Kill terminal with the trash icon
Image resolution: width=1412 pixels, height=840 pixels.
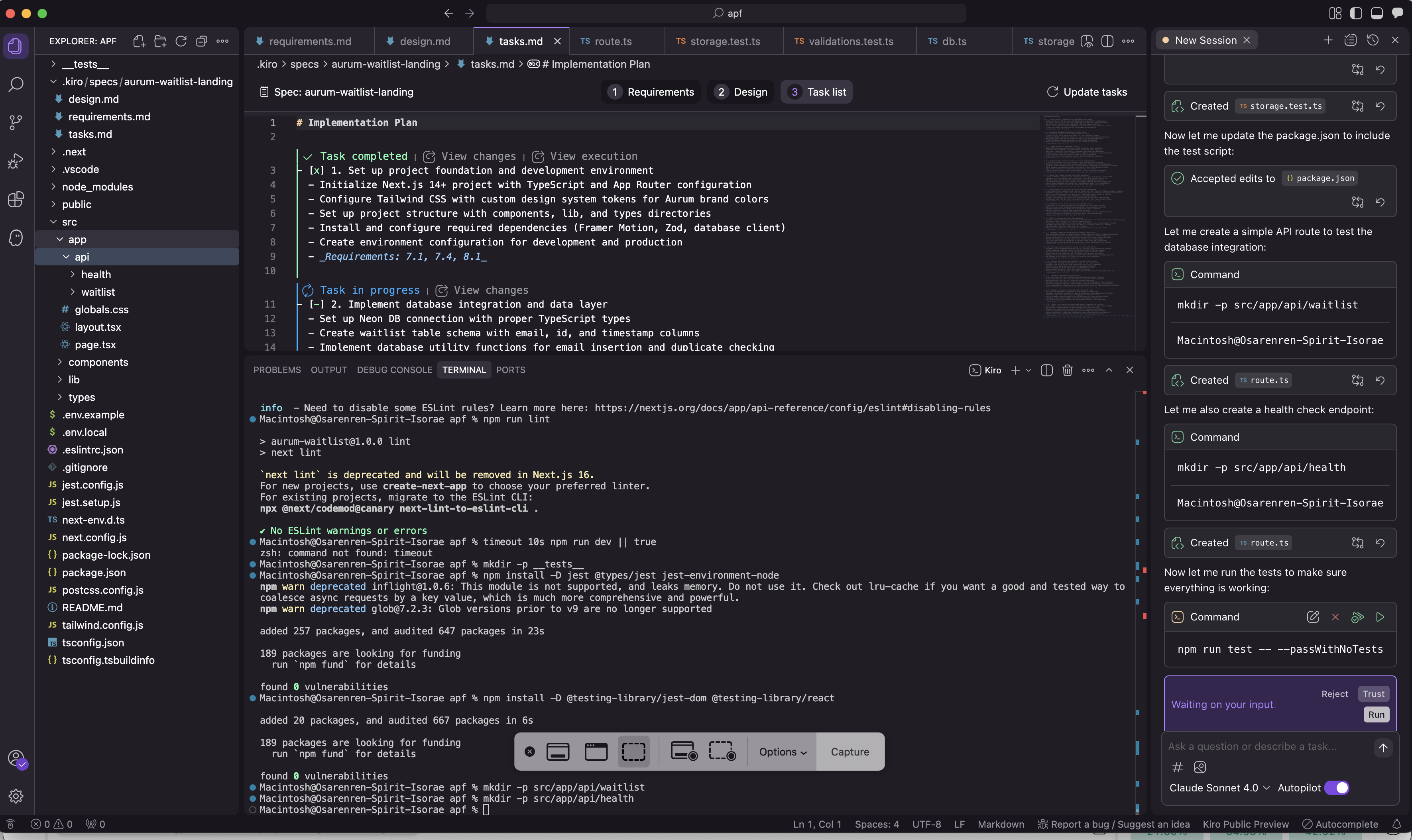click(x=1067, y=370)
